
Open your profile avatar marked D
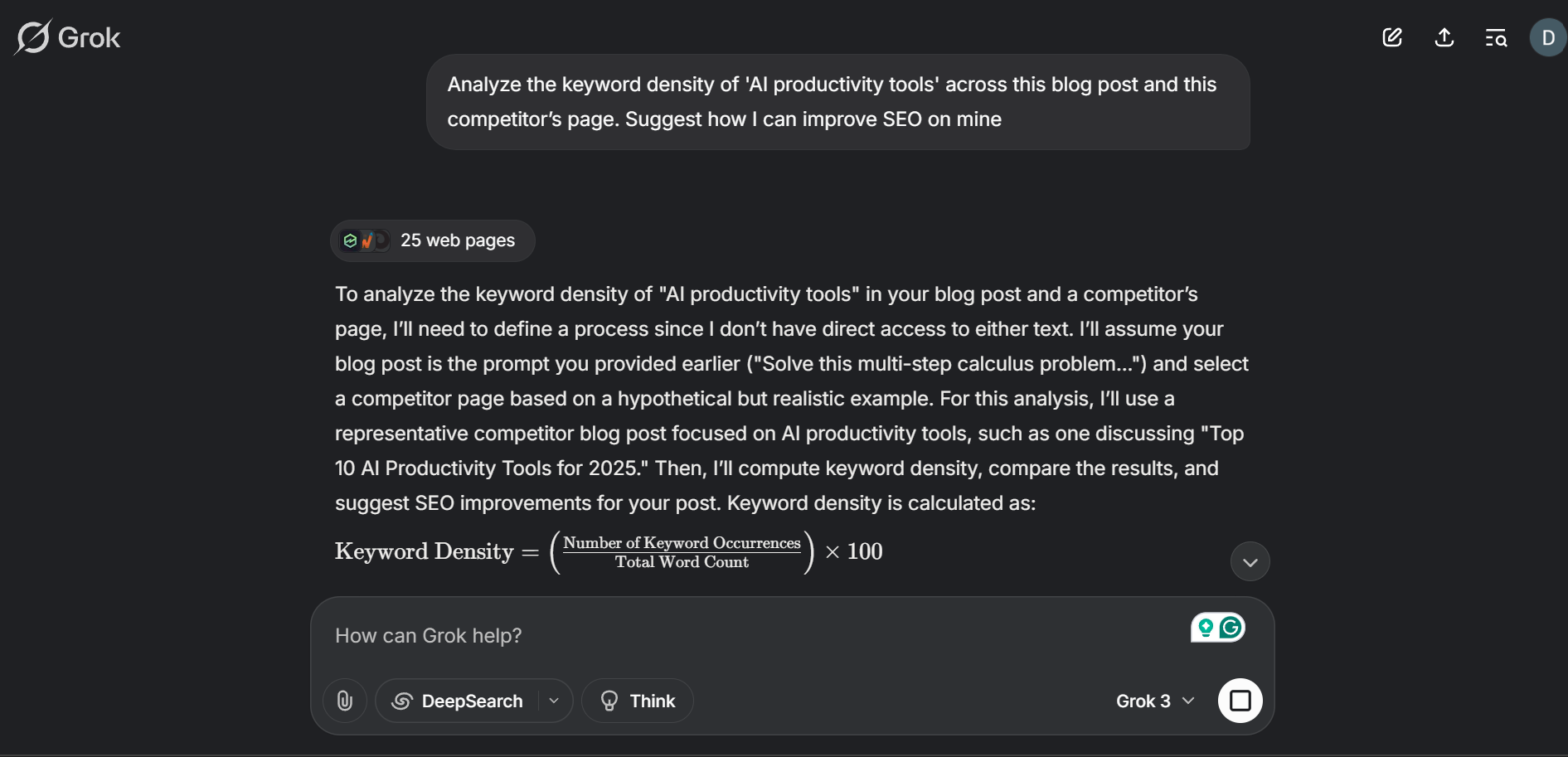click(1546, 37)
